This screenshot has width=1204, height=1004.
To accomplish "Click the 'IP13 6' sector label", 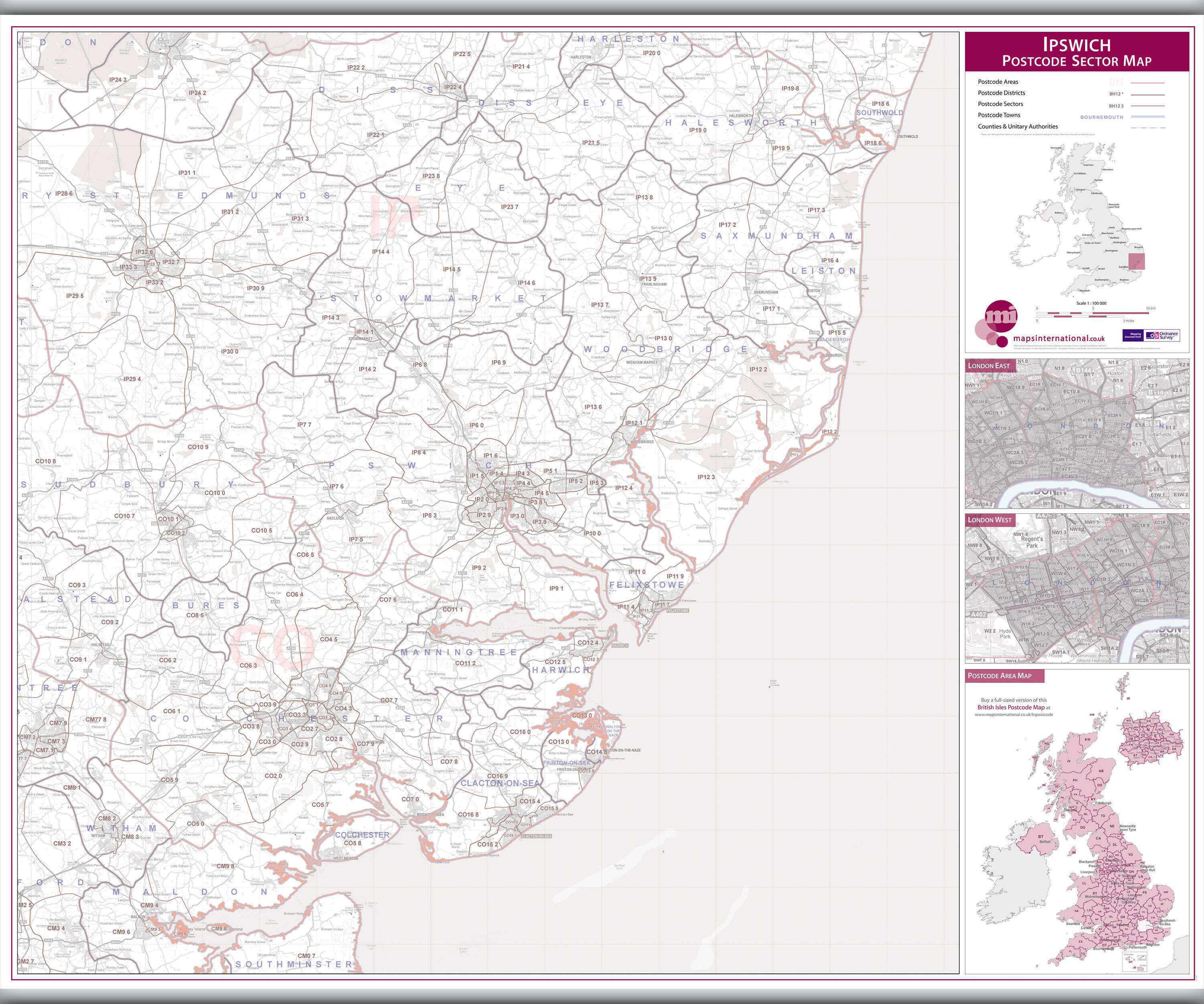I will click(593, 407).
